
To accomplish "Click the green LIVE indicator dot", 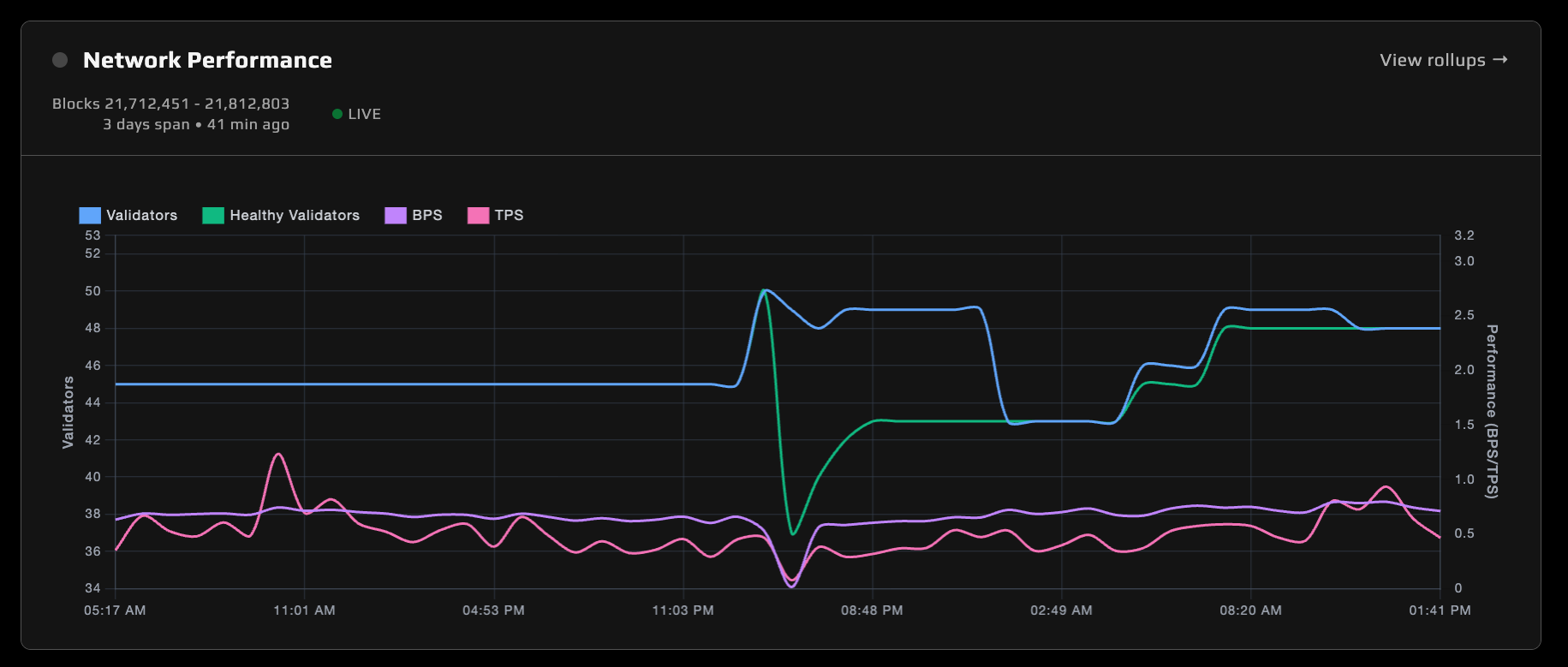I will tap(337, 114).
